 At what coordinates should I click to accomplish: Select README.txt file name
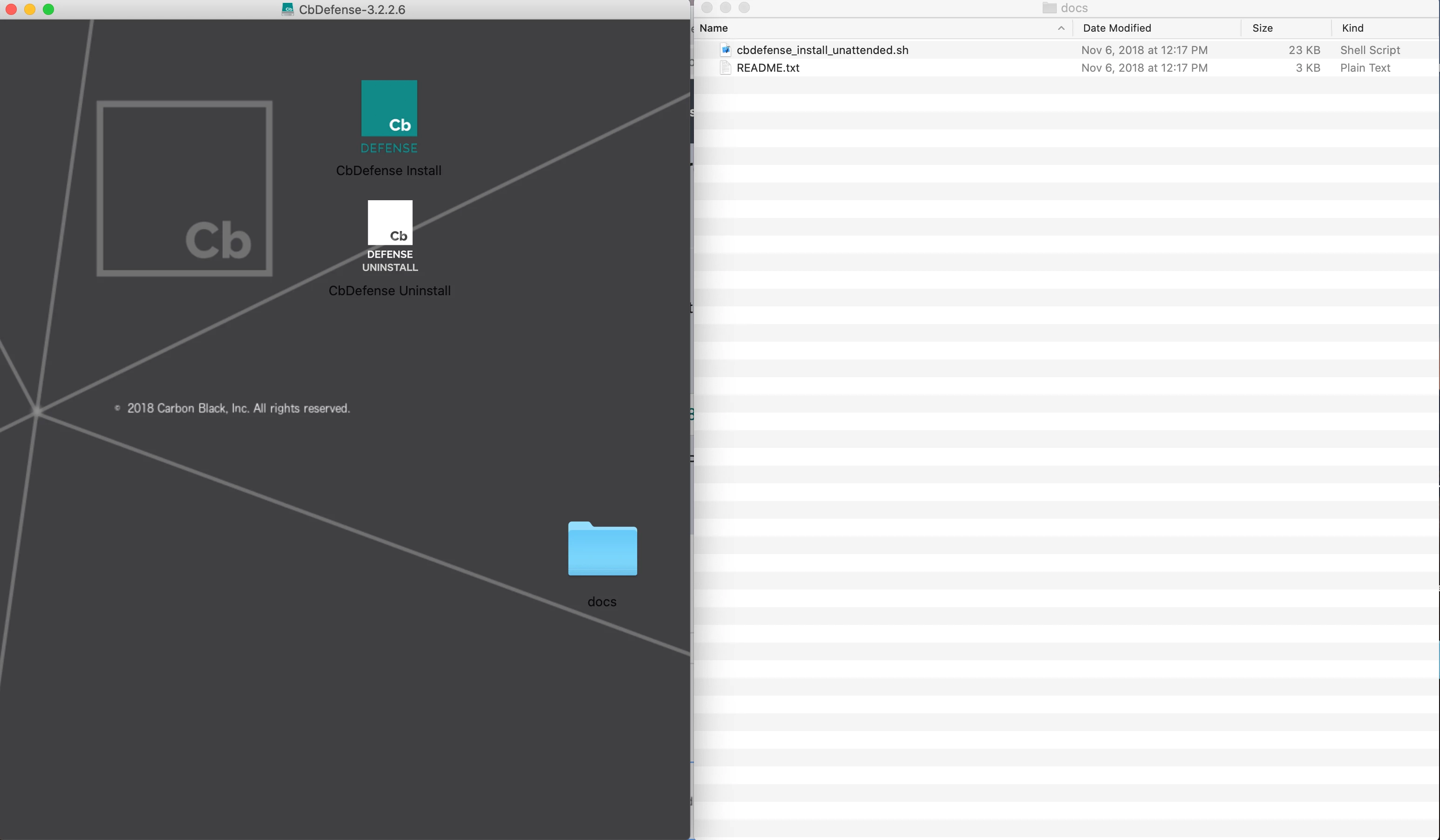(768, 68)
